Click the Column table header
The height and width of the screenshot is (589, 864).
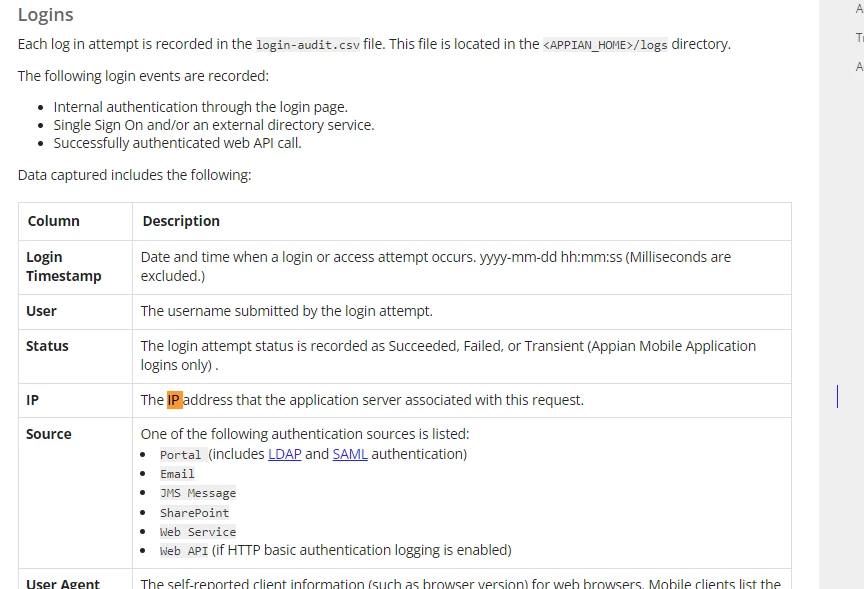click(53, 221)
